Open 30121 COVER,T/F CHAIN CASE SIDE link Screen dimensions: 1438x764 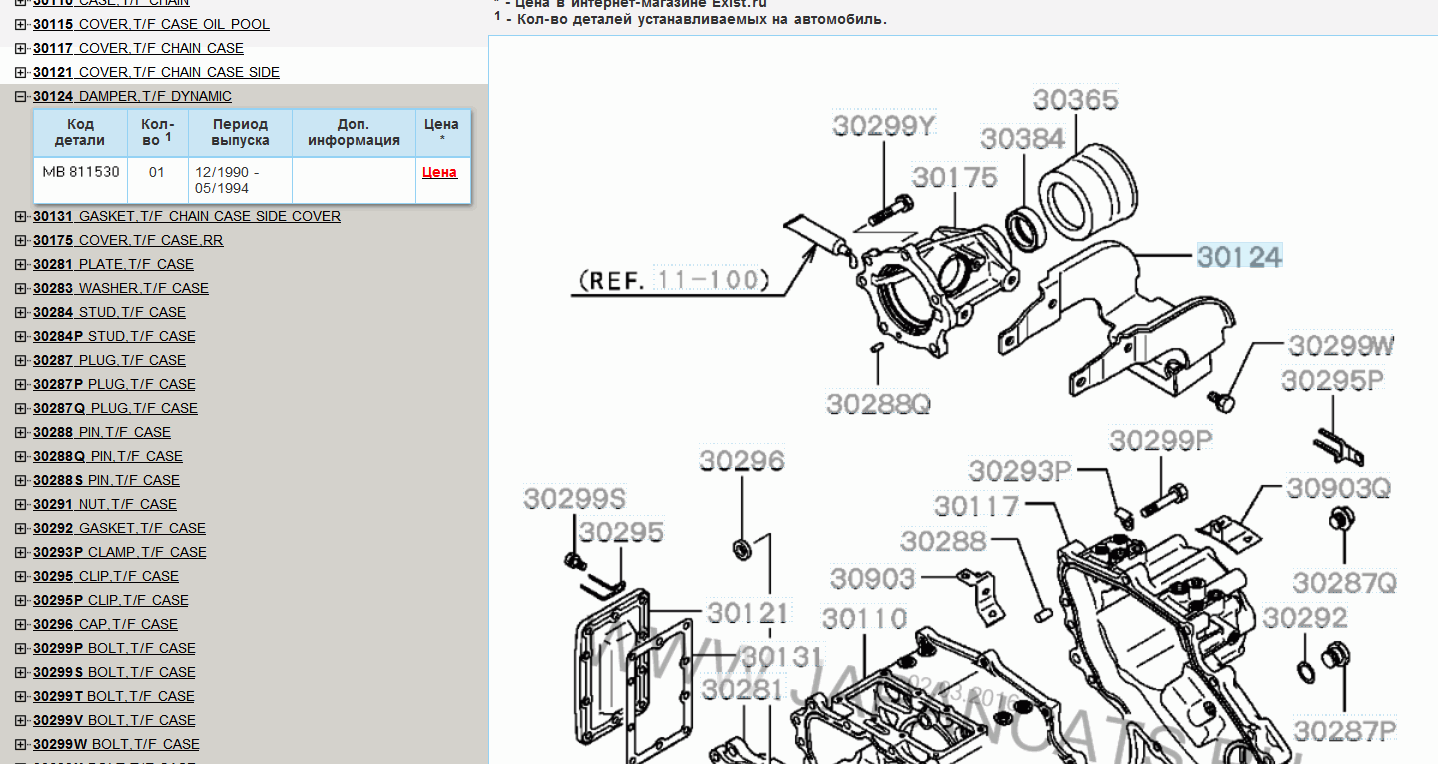click(x=156, y=72)
